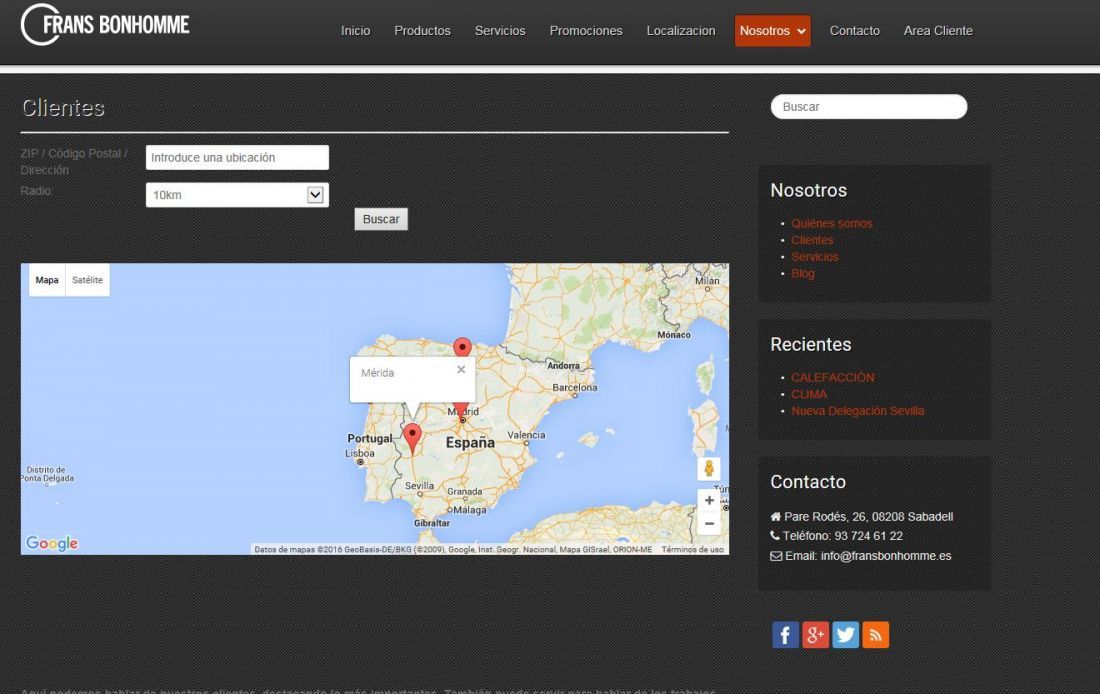Screen dimensions: 1100x694
Task: Open the Blog sidebar link
Action: click(x=803, y=274)
